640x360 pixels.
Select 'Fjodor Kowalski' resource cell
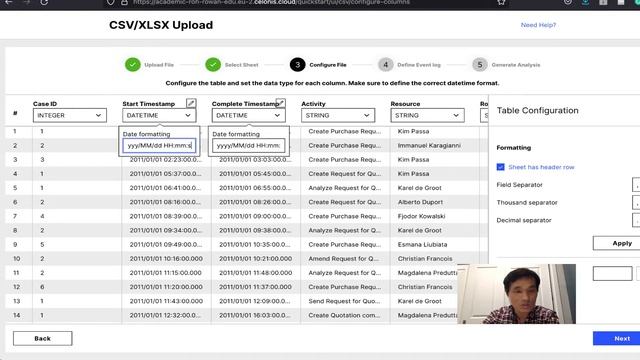(421, 216)
